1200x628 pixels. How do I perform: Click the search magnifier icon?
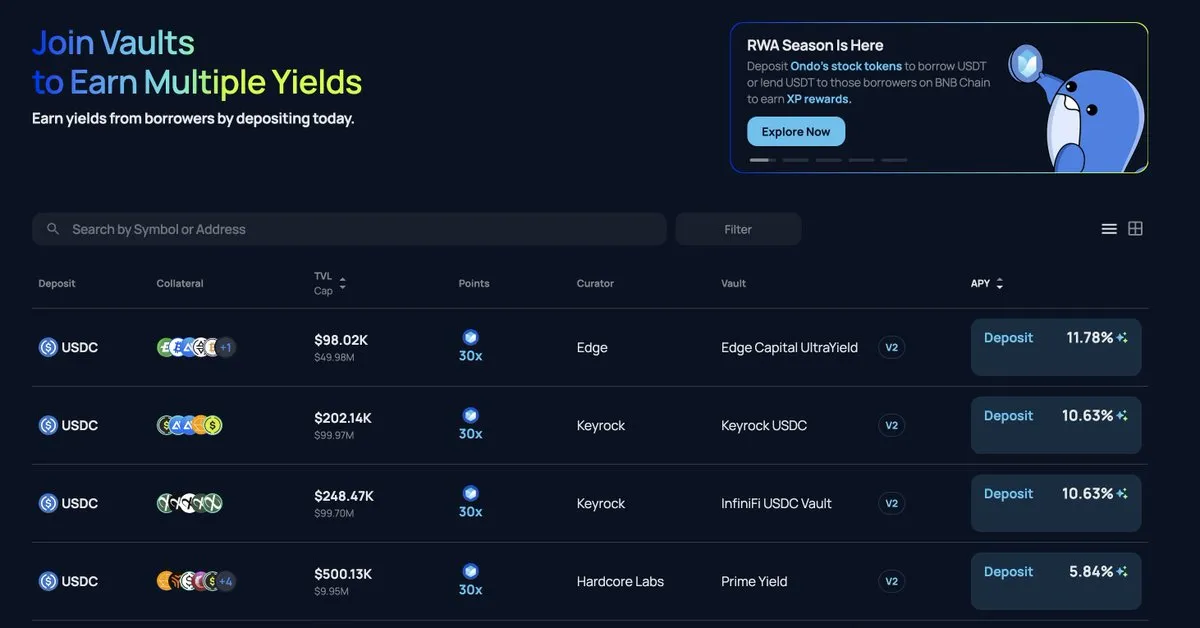pyautogui.click(x=53, y=229)
